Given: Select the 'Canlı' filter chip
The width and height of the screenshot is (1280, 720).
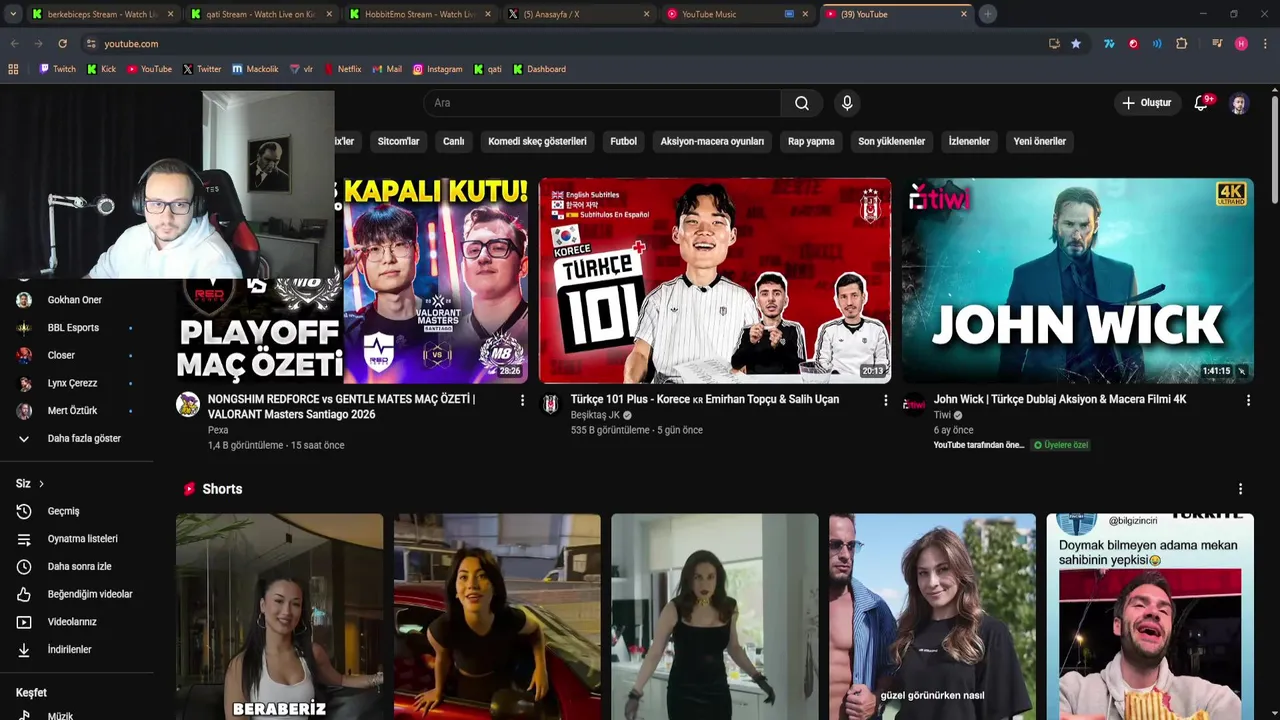Looking at the screenshot, I should 454,141.
